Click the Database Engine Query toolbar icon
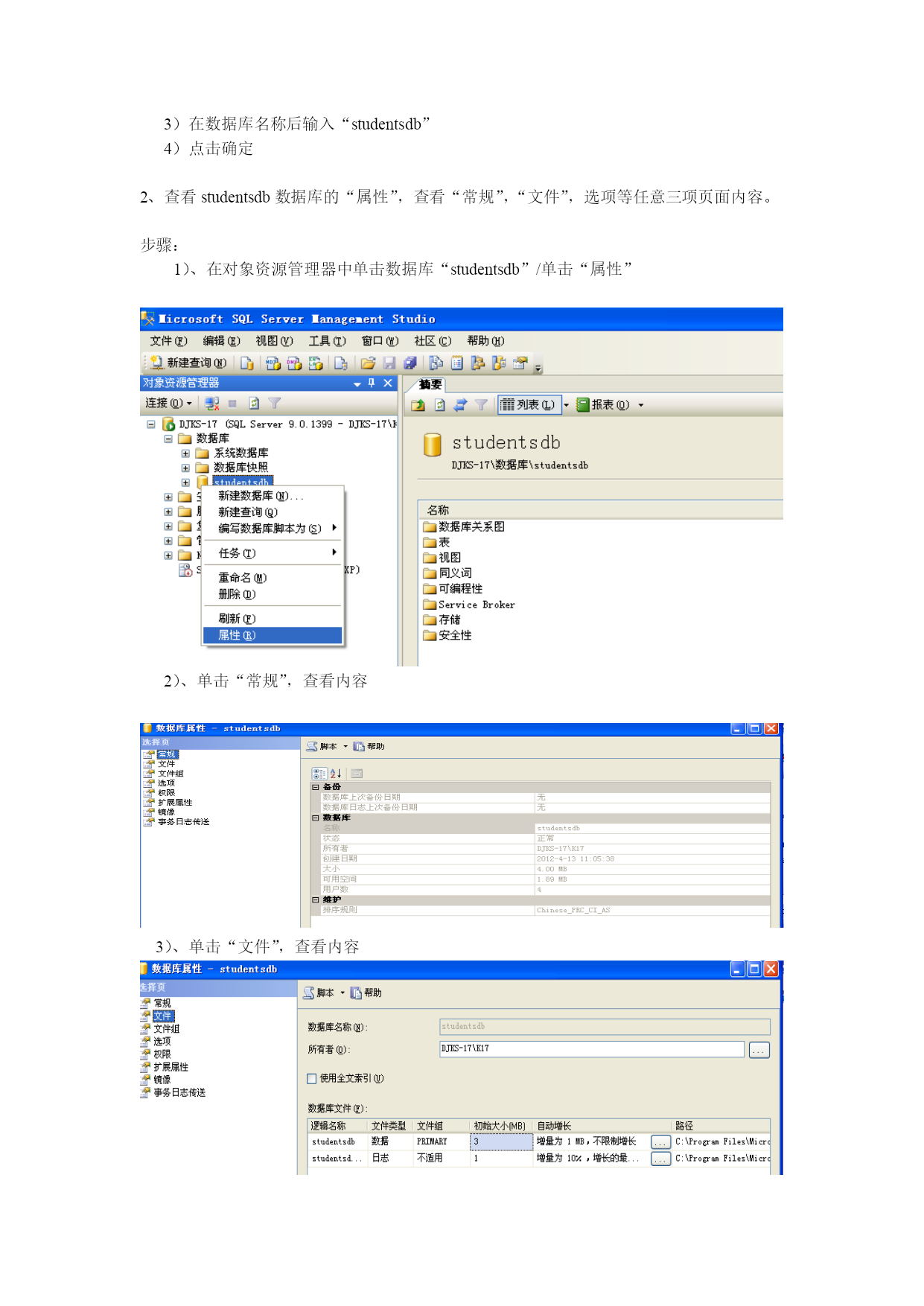Viewport: 924px width, 1306px height. 246,363
